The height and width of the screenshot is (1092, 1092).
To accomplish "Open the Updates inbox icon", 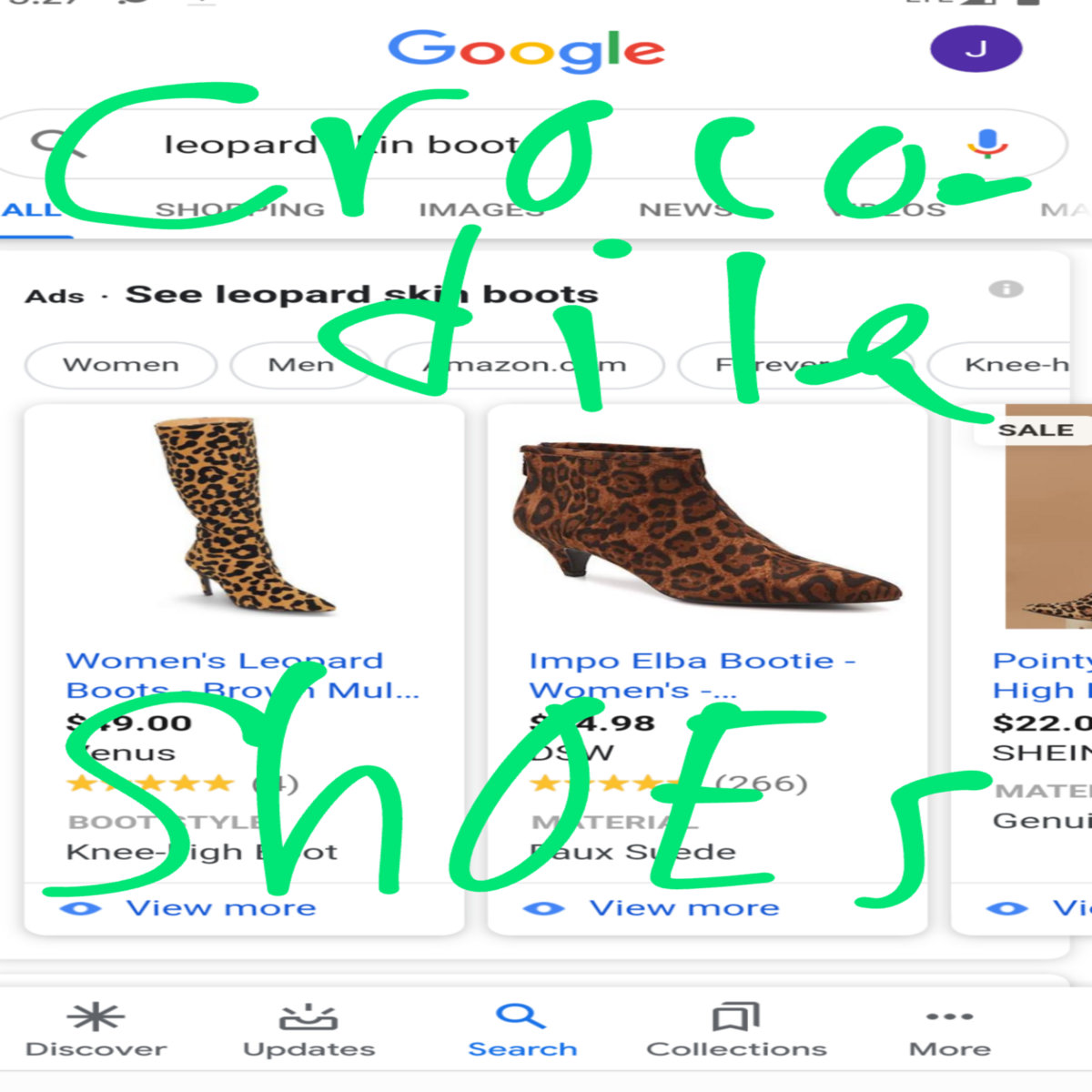I will coord(308,1016).
